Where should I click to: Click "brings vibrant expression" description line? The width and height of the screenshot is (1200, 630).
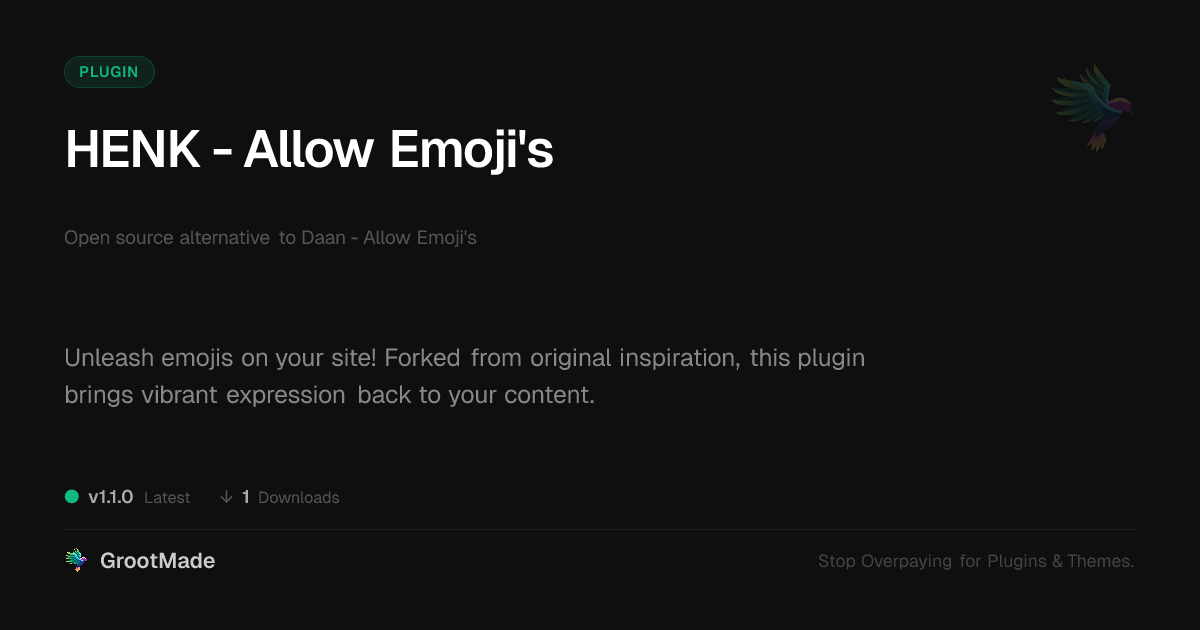[205, 395]
